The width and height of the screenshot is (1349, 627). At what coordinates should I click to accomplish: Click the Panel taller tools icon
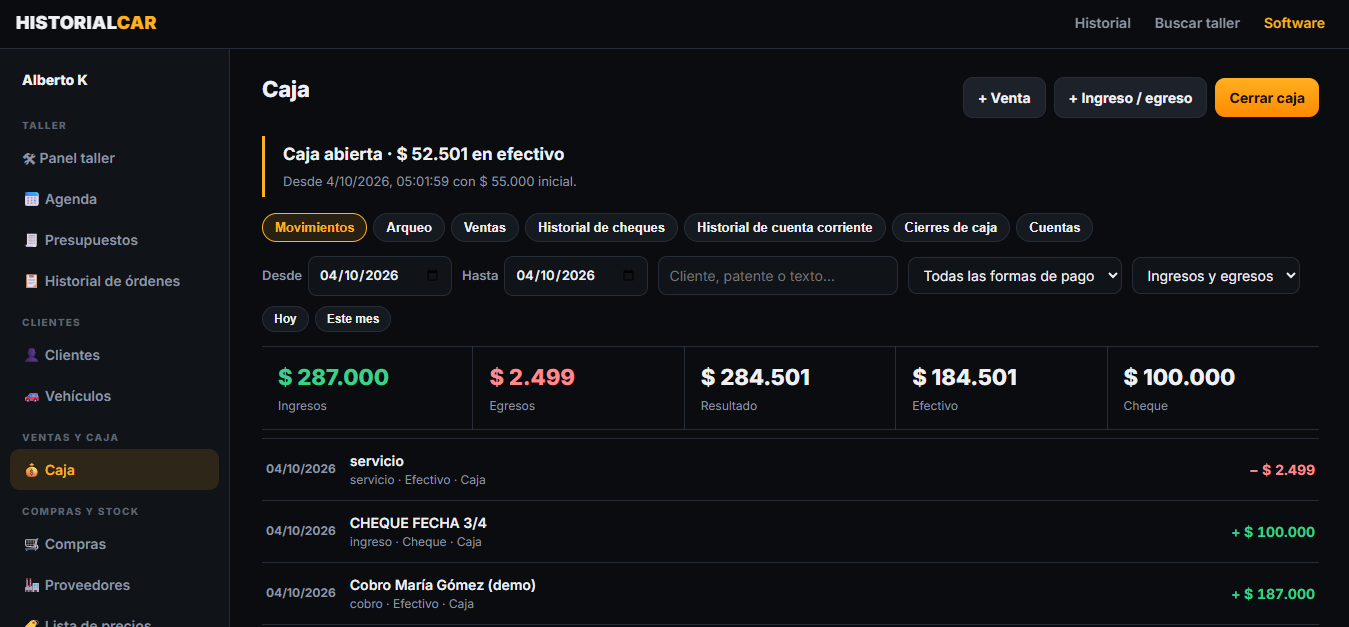click(29, 158)
